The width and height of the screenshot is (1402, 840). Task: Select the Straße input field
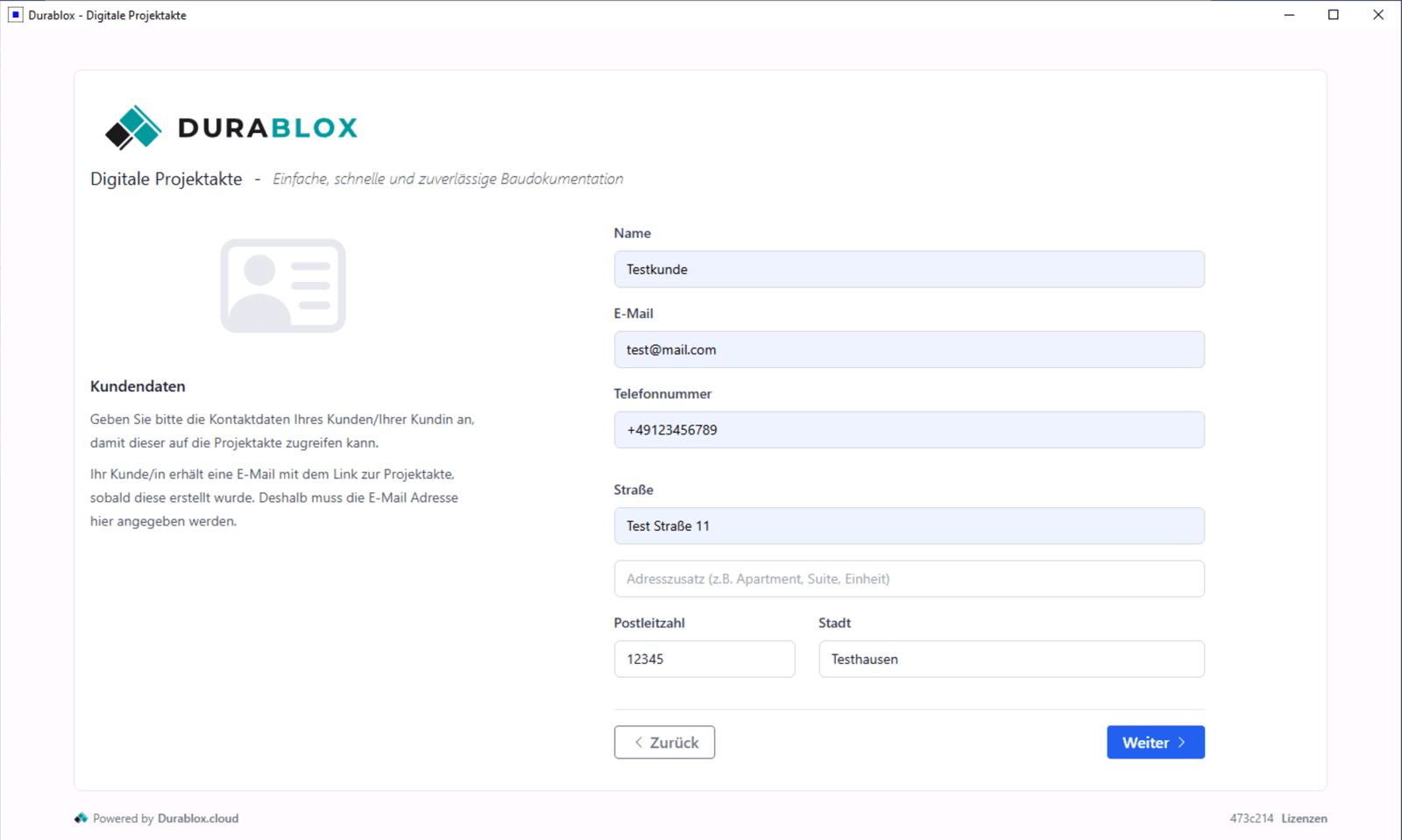[909, 526]
